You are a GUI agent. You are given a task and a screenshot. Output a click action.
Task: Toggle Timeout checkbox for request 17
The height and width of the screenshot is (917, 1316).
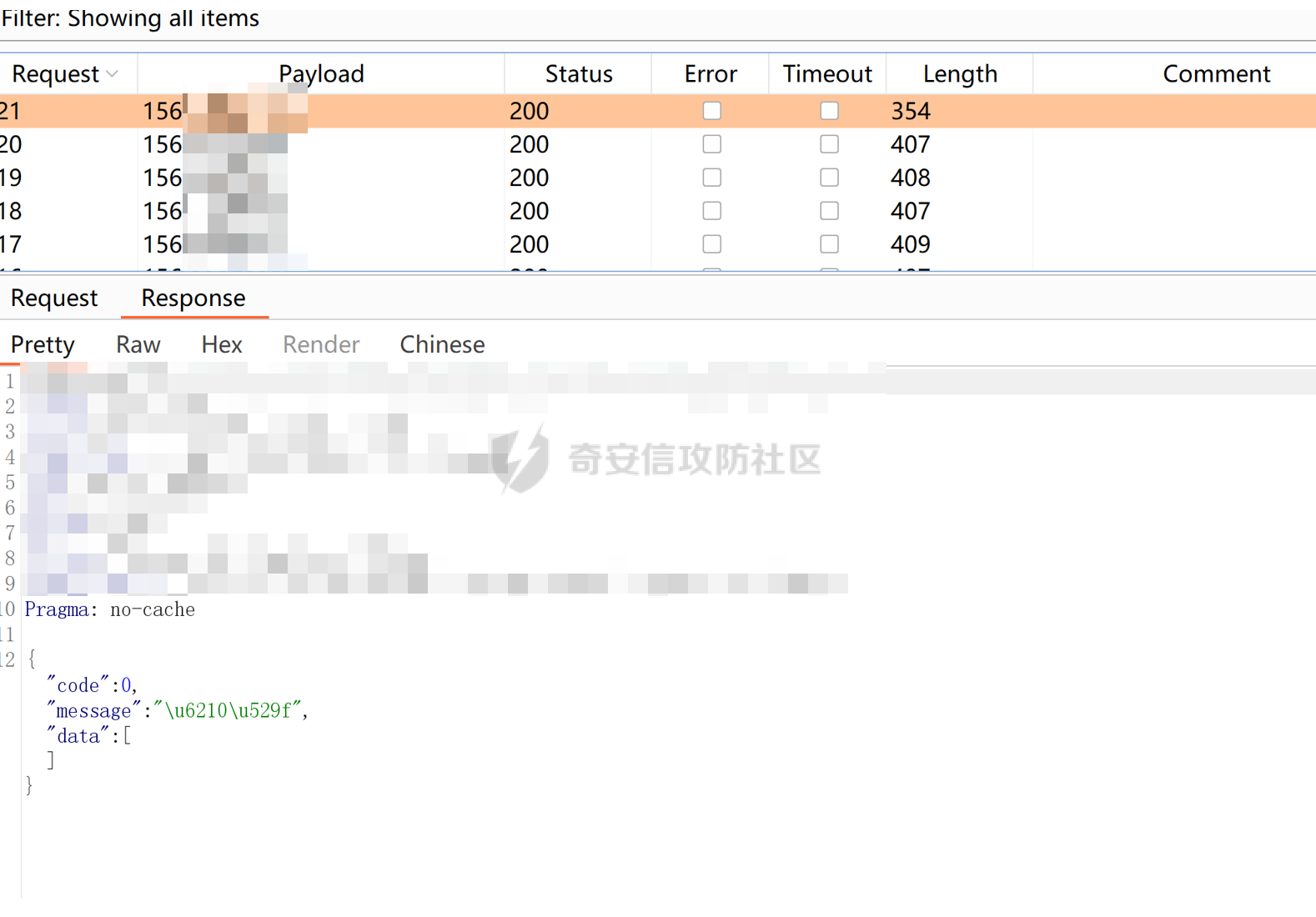coord(829,244)
